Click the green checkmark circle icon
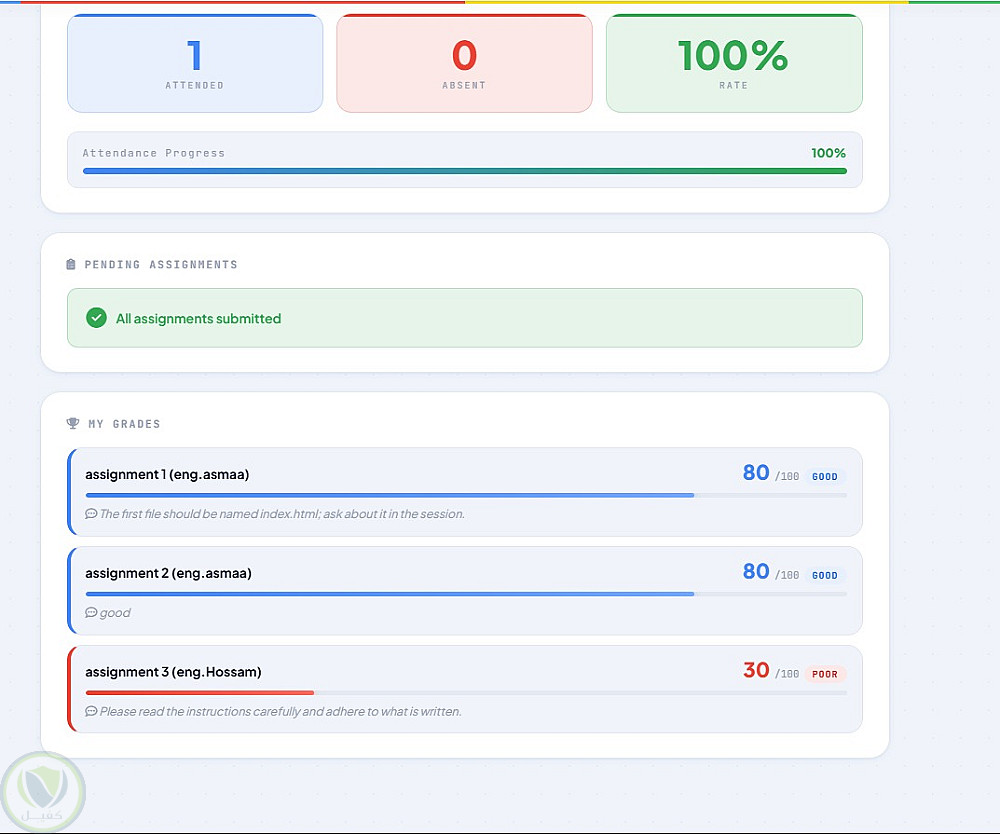 point(96,318)
